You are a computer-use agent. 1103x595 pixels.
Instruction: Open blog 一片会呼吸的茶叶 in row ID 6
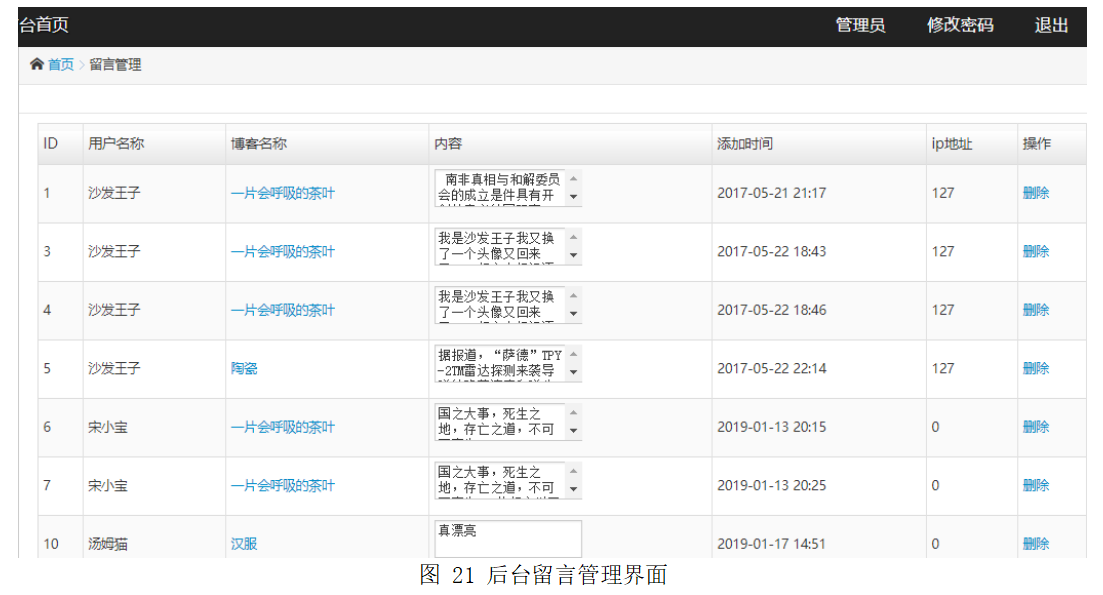coord(283,426)
